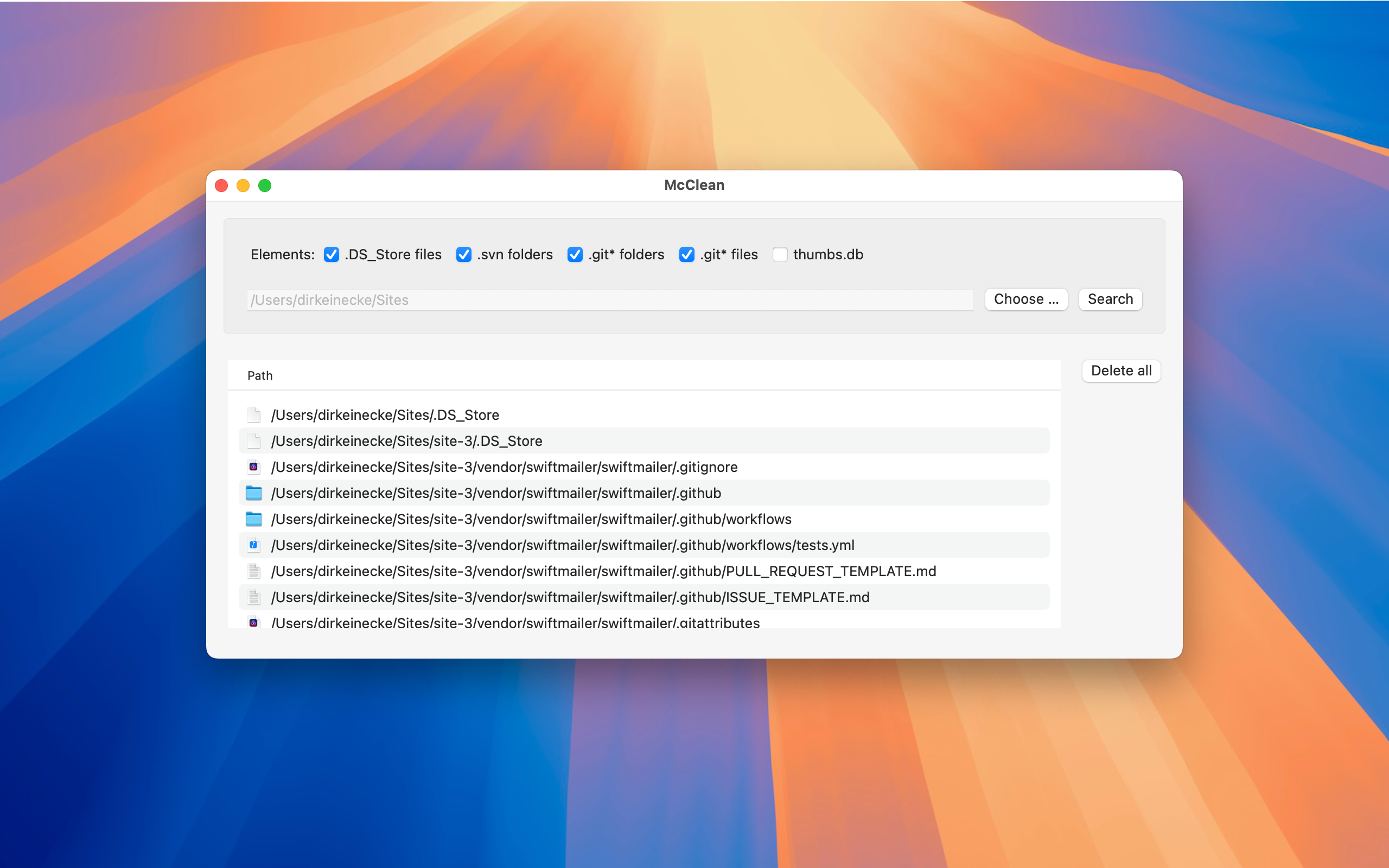Image resolution: width=1389 pixels, height=868 pixels.
Task: Click folder icon of the .github row
Action: [254, 493]
